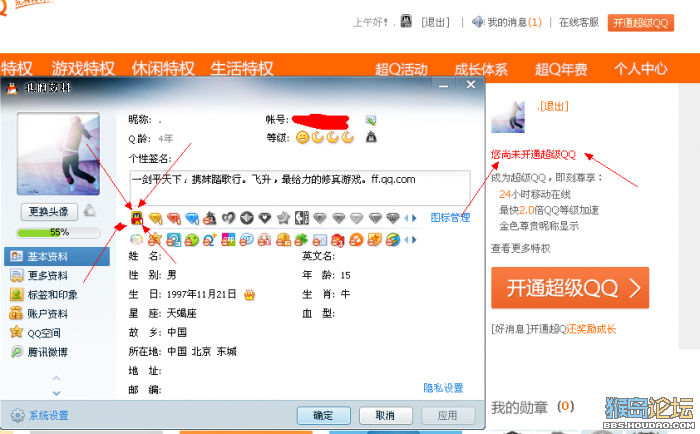
Task: Click the red icon with number 3
Action: click(x=338, y=240)
